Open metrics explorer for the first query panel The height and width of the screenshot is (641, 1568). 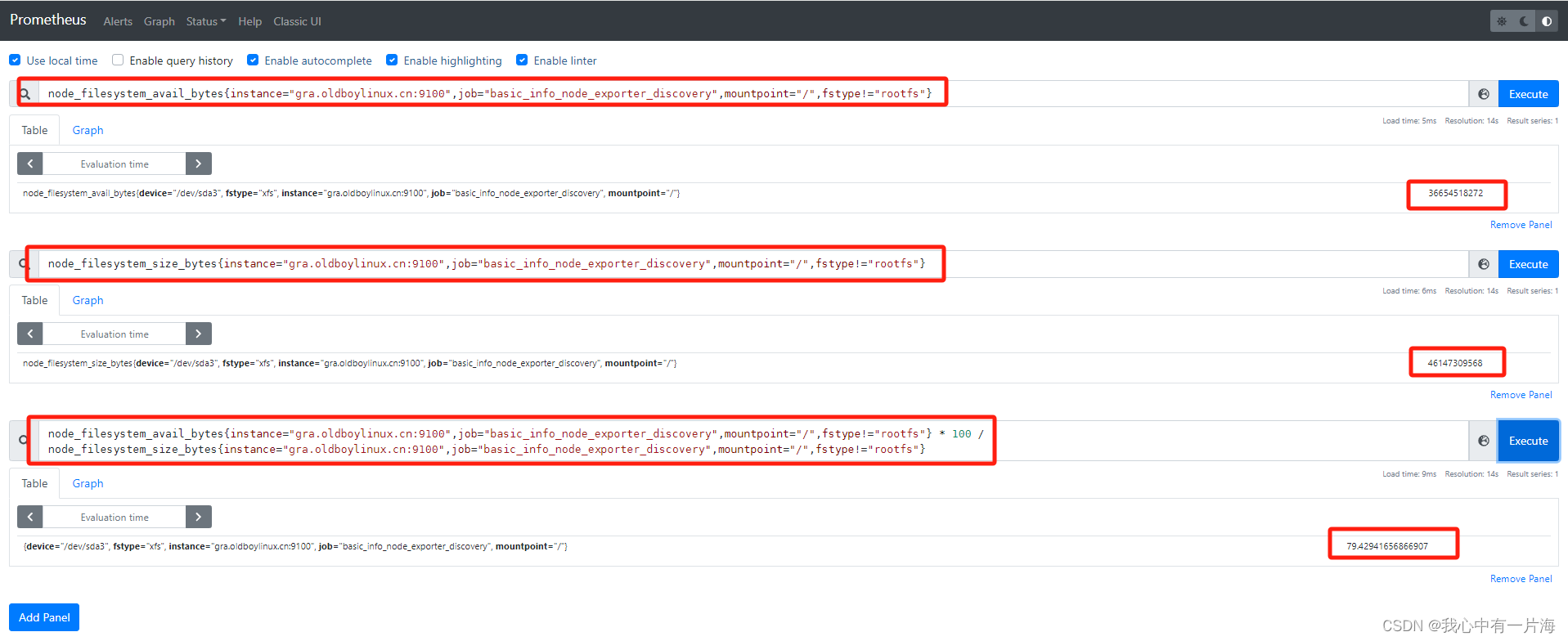[x=1484, y=94]
